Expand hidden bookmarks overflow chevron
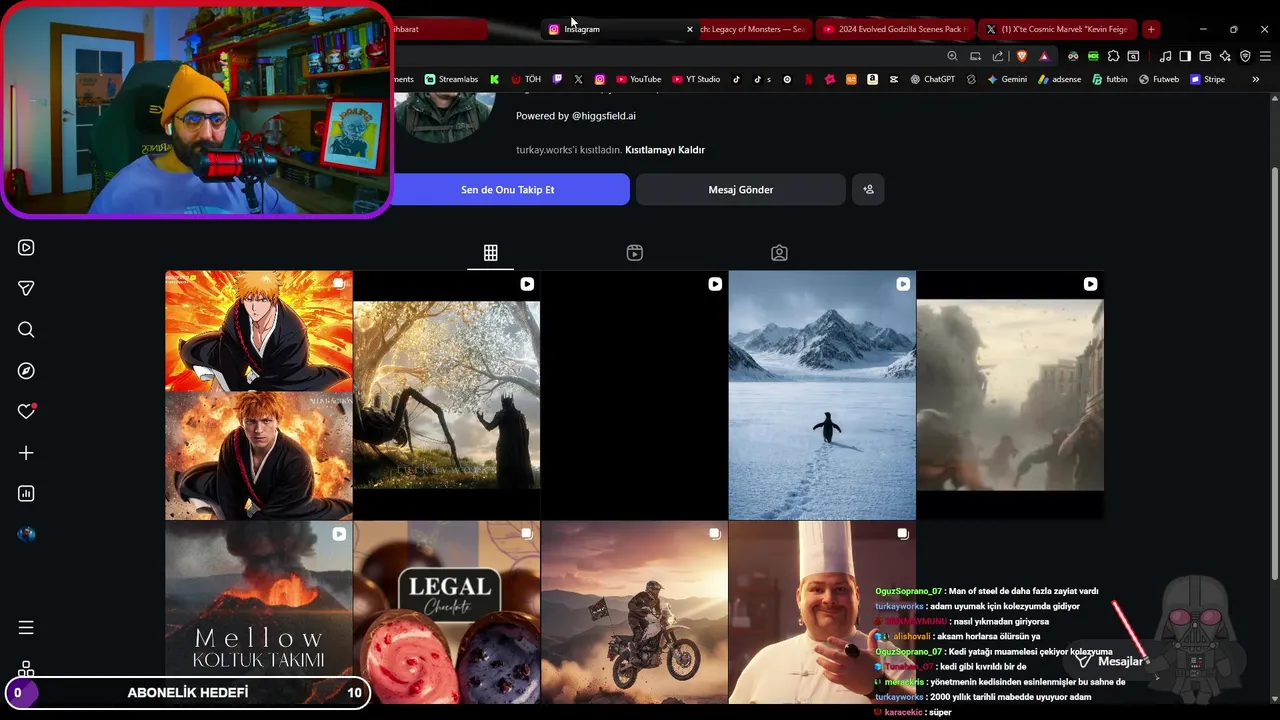This screenshot has height=720, width=1280. point(1255,79)
